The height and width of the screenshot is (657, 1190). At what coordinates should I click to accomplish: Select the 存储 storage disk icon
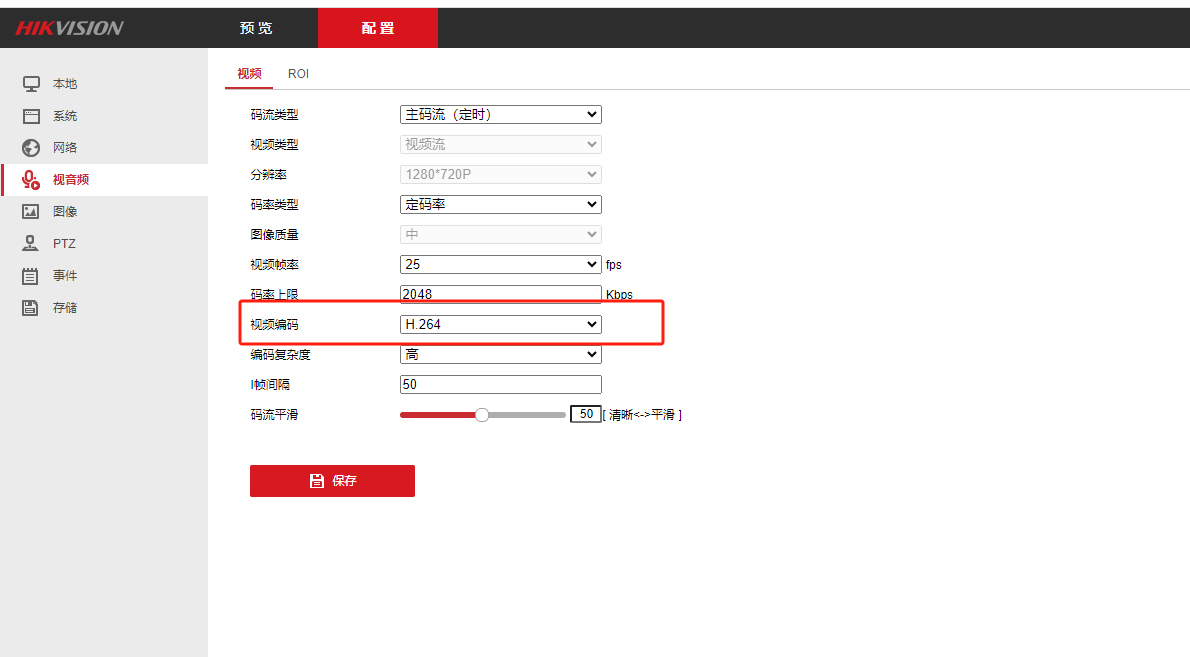click(x=30, y=307)
